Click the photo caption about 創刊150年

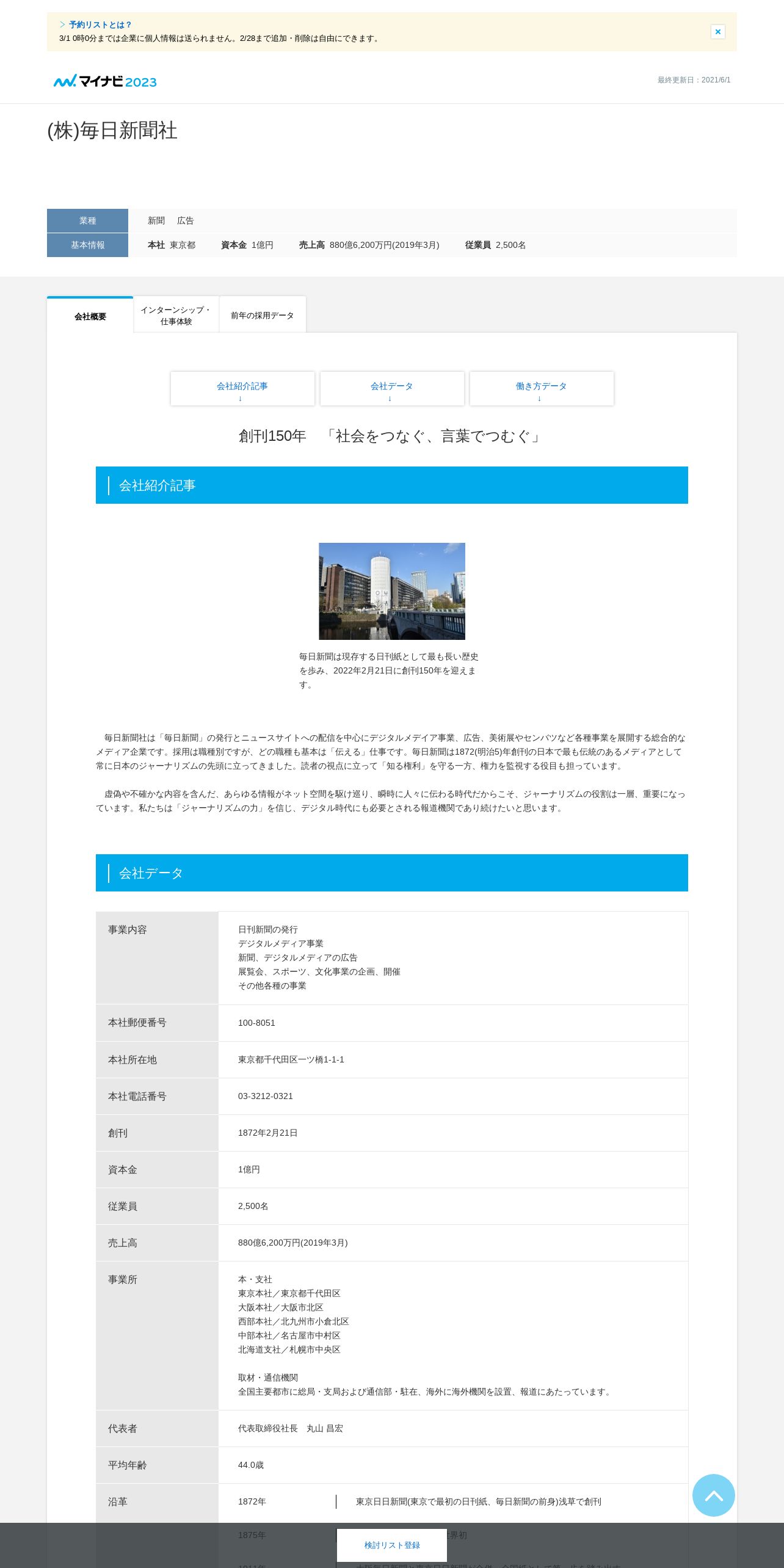pyautogui.click(x=388, y=670)
